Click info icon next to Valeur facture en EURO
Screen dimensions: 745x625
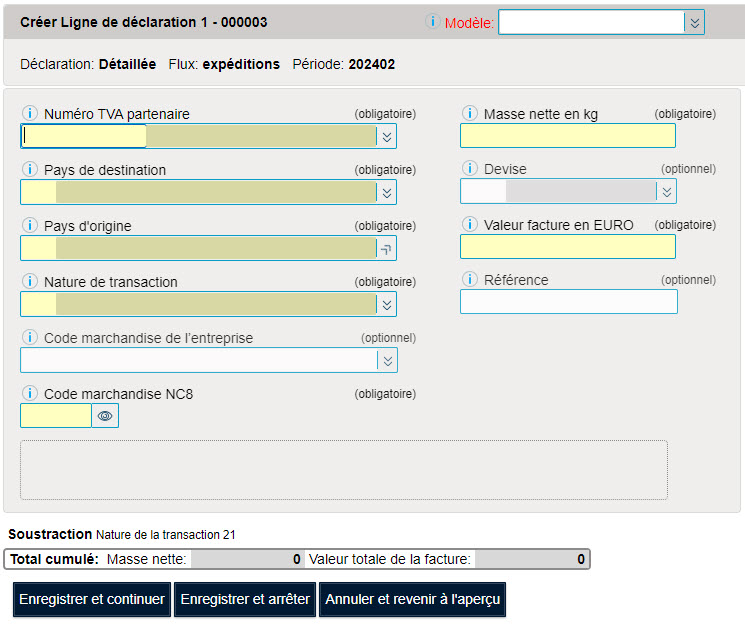pos(469,224)
